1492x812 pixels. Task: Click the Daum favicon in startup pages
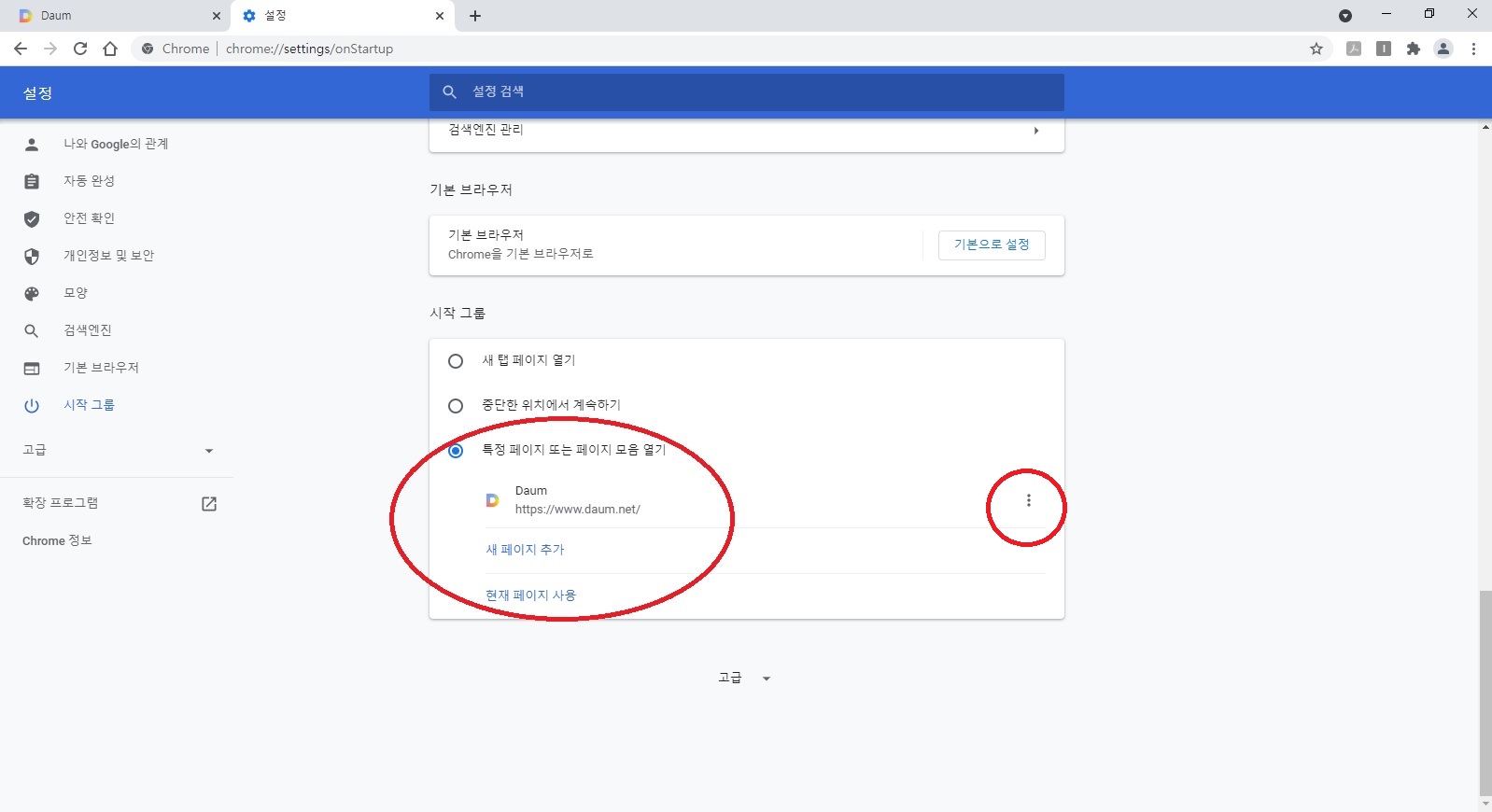pos(492,500)
